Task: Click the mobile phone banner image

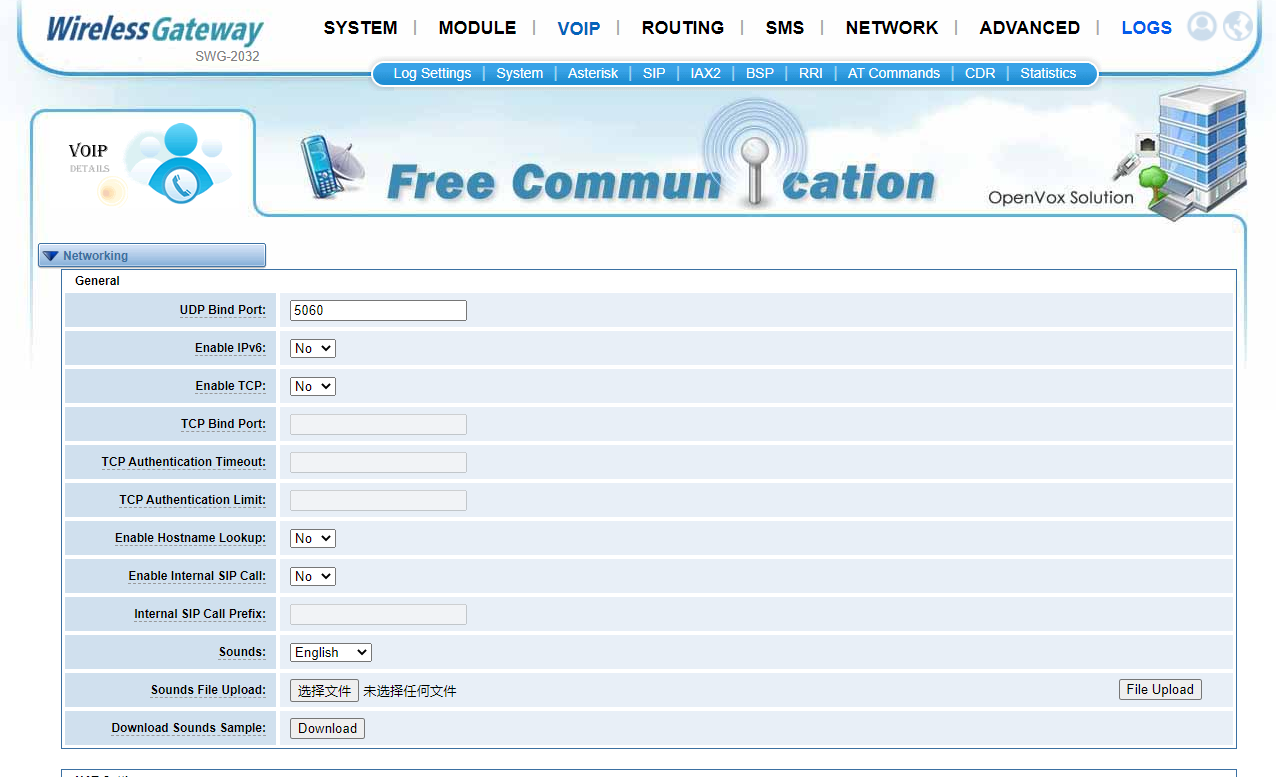Action: coord(333,167)
